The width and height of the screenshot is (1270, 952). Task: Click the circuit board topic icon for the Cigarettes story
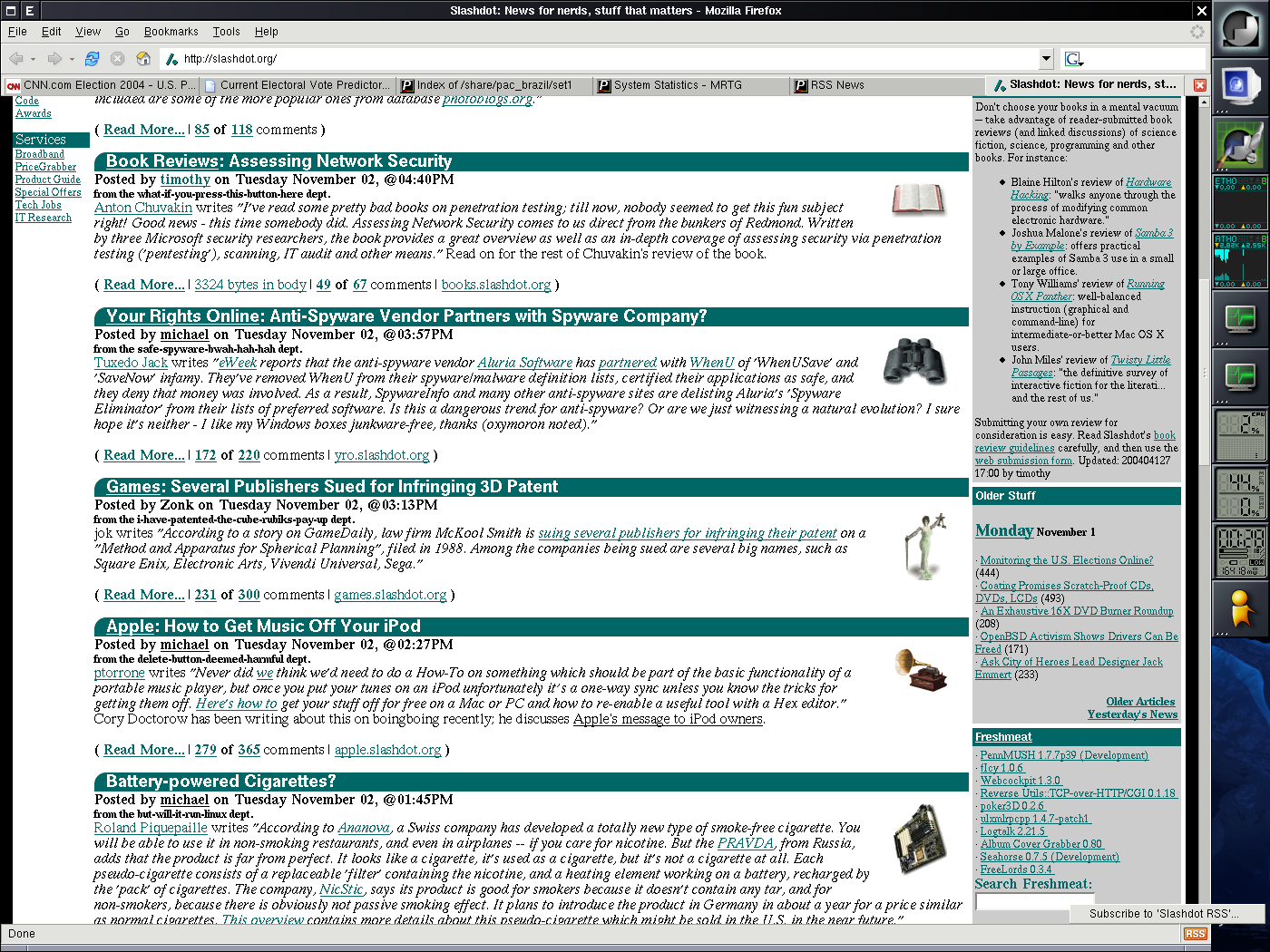920,839
